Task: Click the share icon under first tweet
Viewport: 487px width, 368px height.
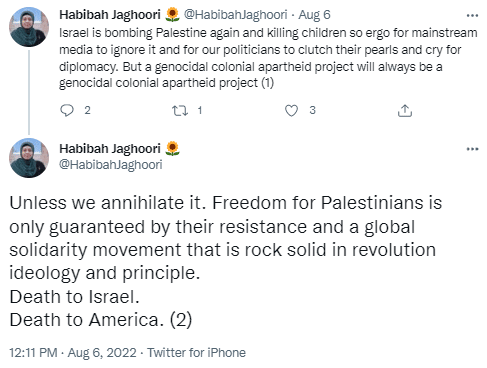Action: 405,111
